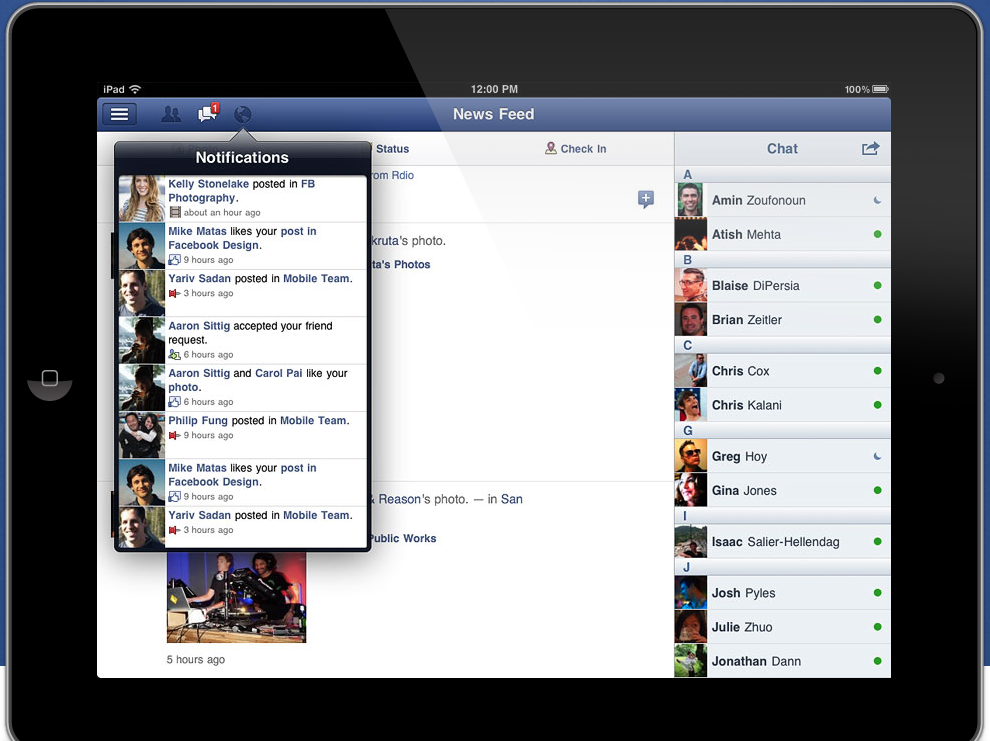The height and width of the screenshot is (741, 990).
Task: Tap the friend icon under Aaron Sittig's request
Action: click(x=175, y=355)
